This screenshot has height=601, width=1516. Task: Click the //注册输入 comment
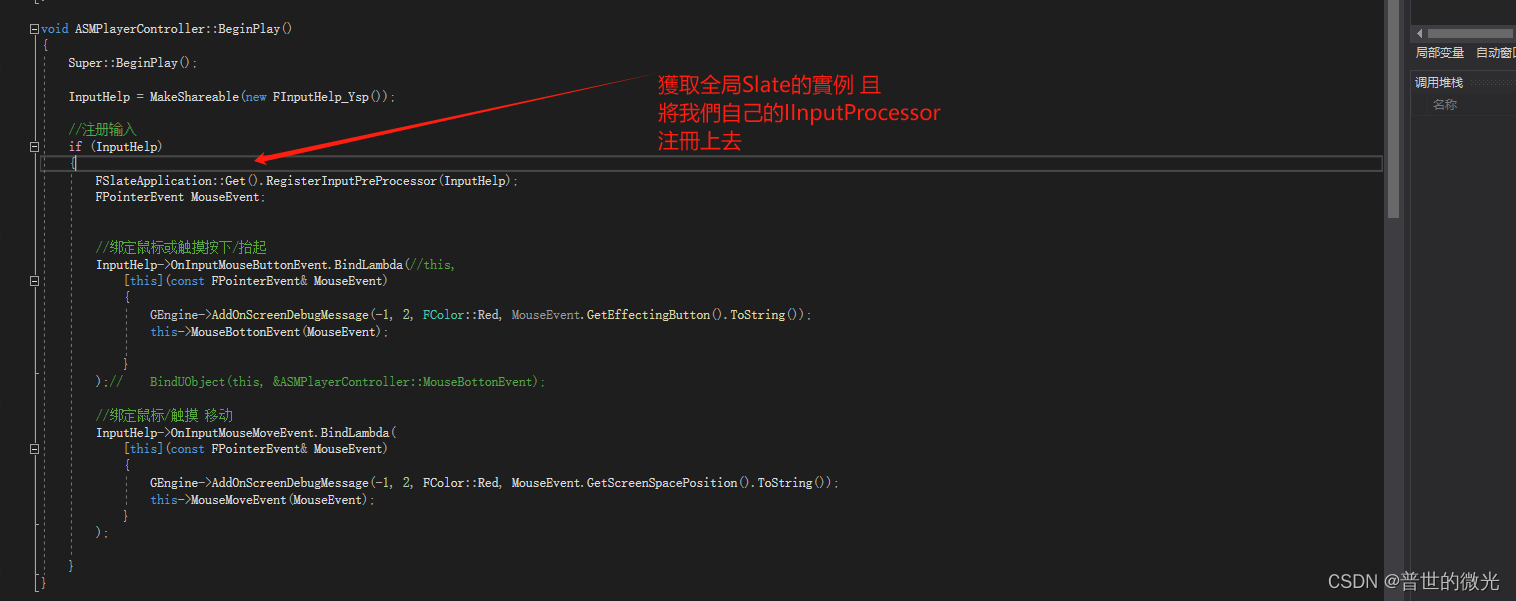pyautogui.click(x=104, y=129)
